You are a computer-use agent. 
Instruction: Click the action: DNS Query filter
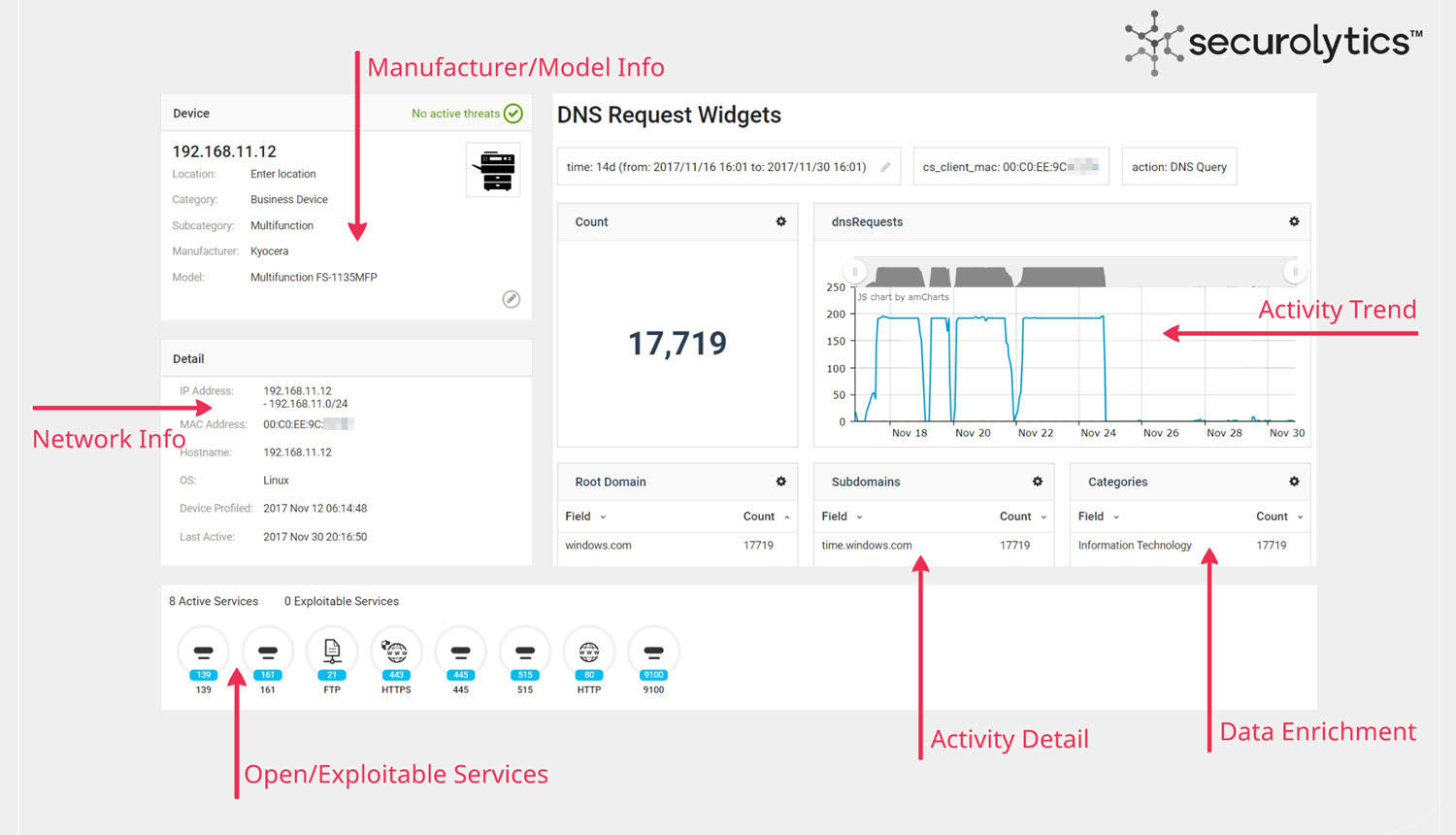coord(1178,167)
